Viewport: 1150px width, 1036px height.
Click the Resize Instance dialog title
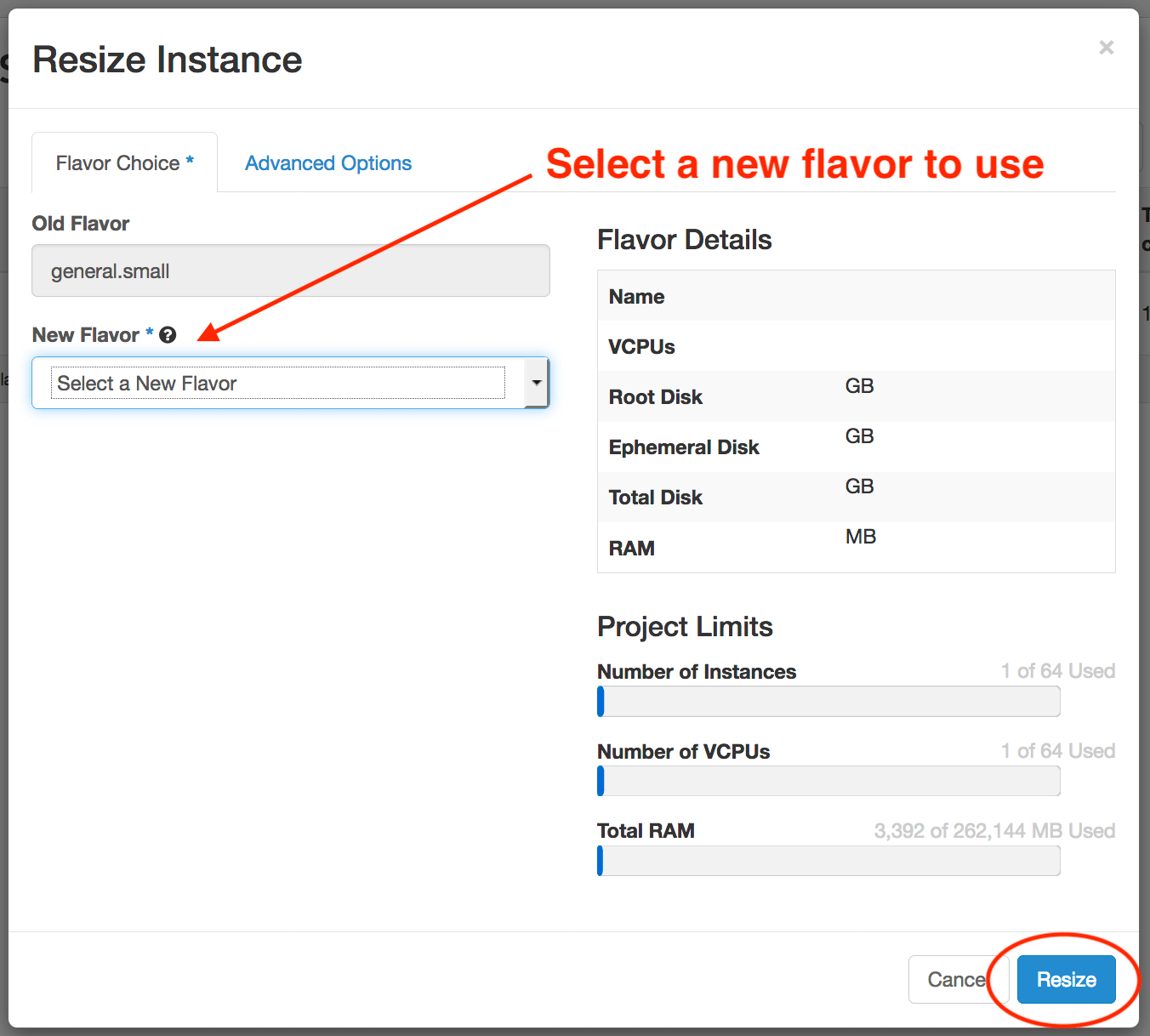pos(168,60)
